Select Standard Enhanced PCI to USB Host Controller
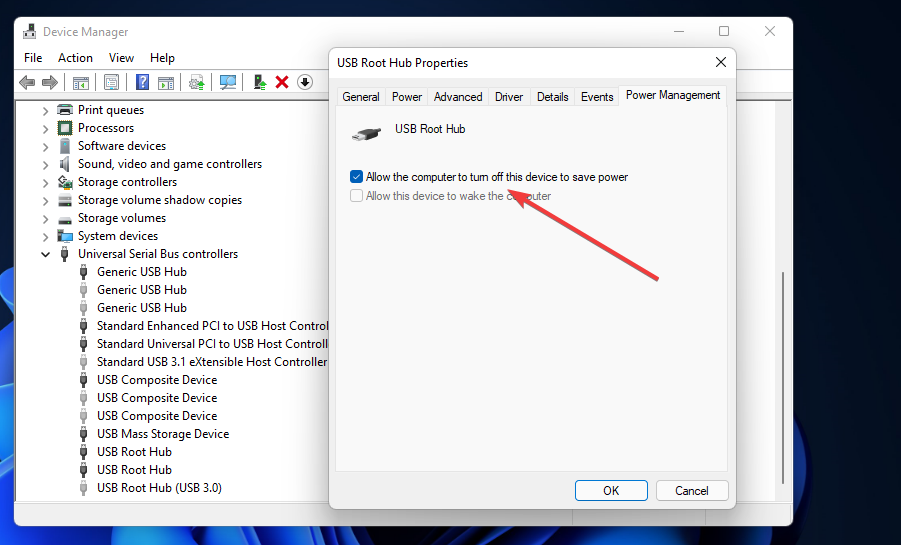Viewport: 901px width, 545px height. point(213,326)
